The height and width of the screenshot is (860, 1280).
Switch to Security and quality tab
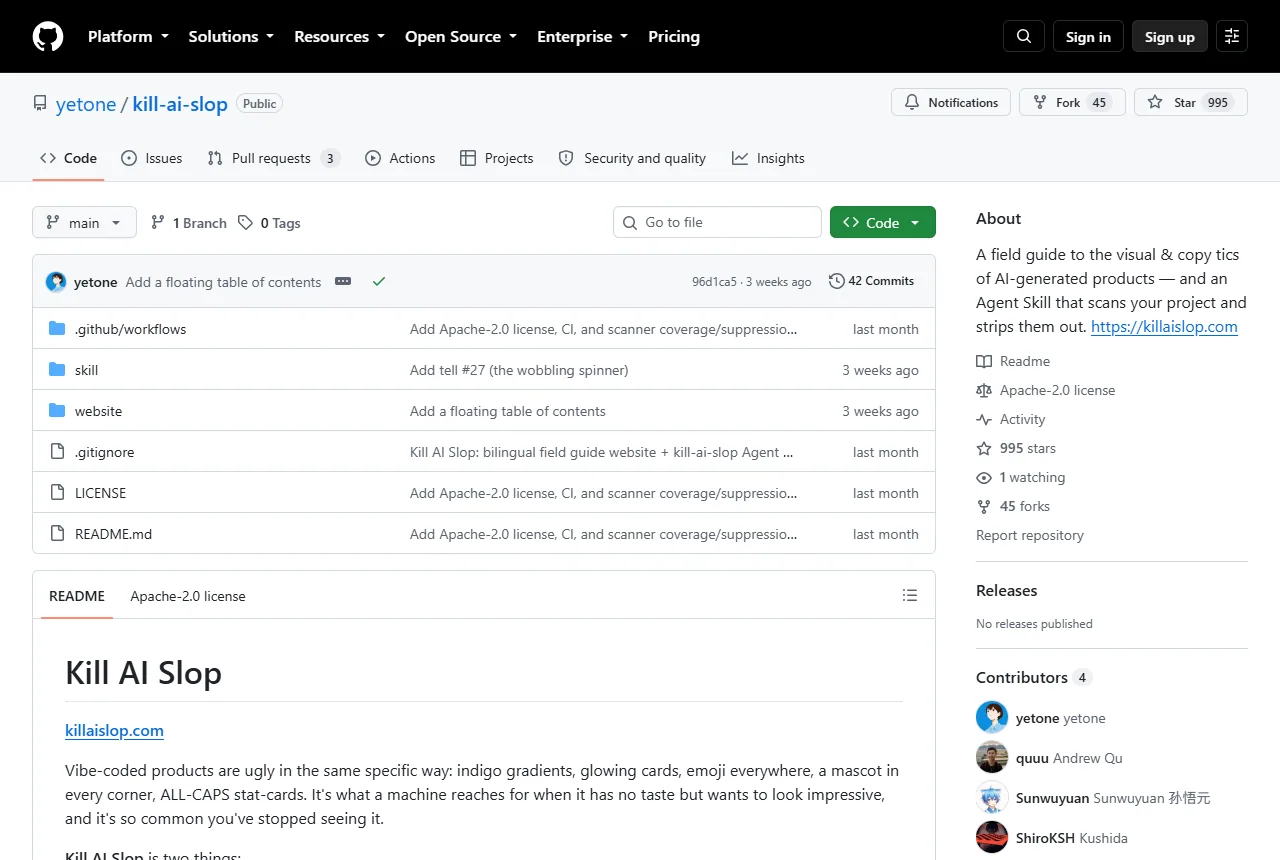pos(632,158)
